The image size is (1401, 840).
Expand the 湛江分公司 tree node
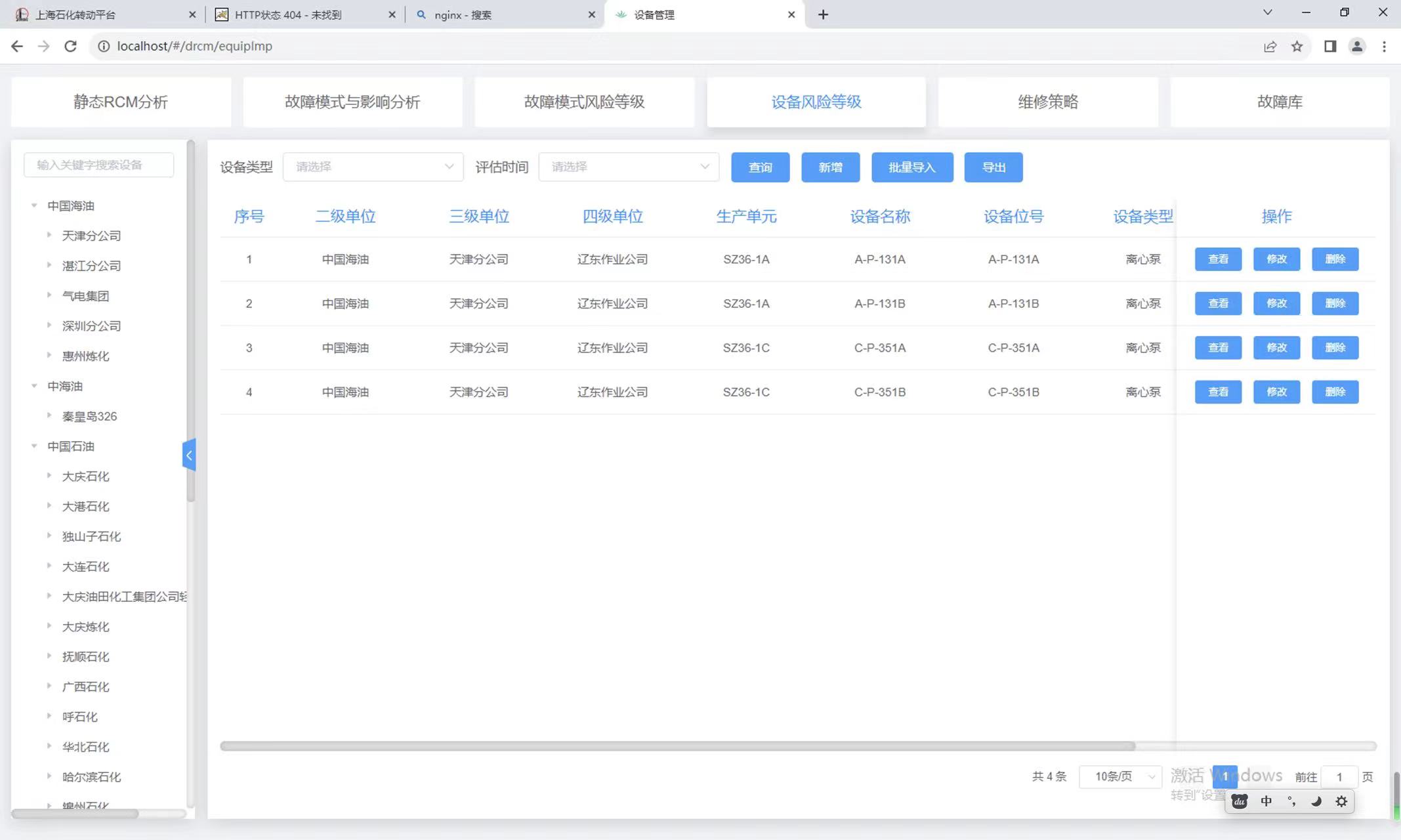[49, 265]
